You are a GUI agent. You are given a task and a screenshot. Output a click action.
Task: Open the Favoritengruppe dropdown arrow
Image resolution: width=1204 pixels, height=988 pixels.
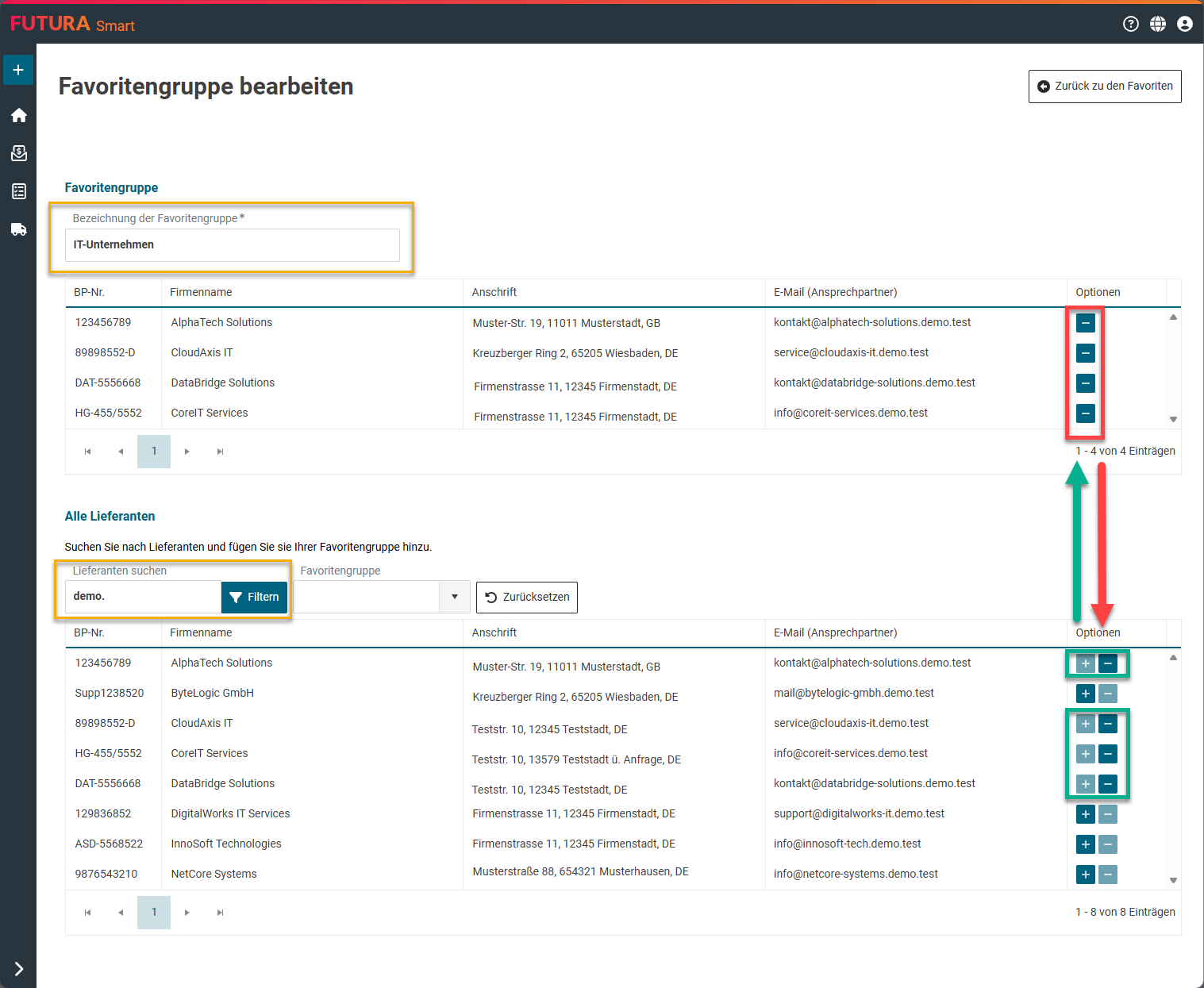(x=455, y=597)
